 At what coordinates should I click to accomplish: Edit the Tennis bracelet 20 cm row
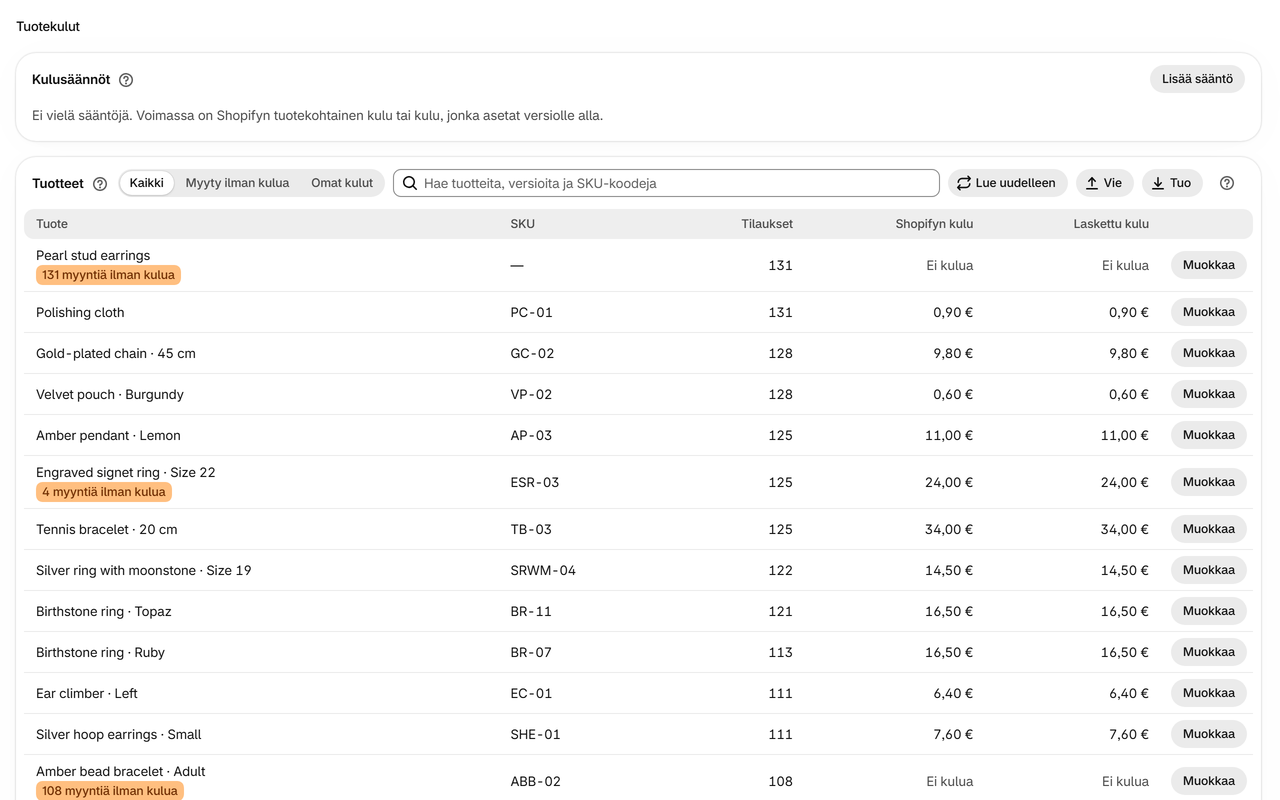1209,529
